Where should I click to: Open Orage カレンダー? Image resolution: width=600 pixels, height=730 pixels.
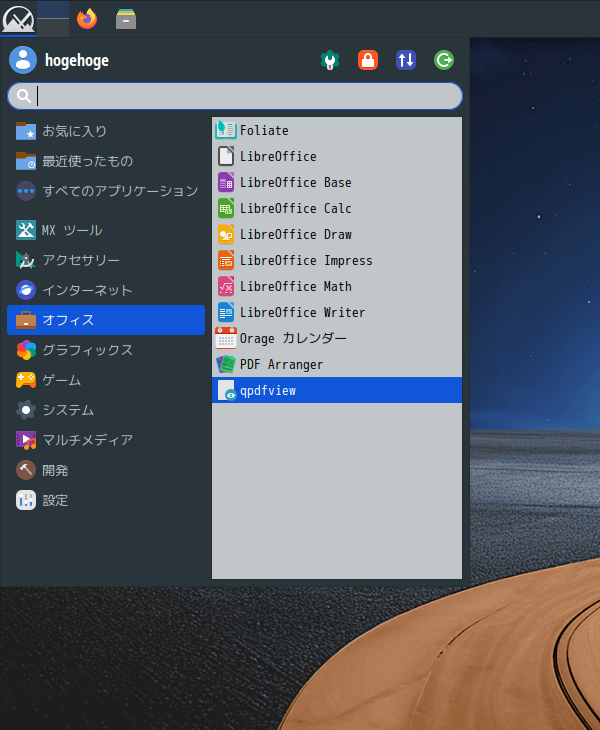coord(292,338)
